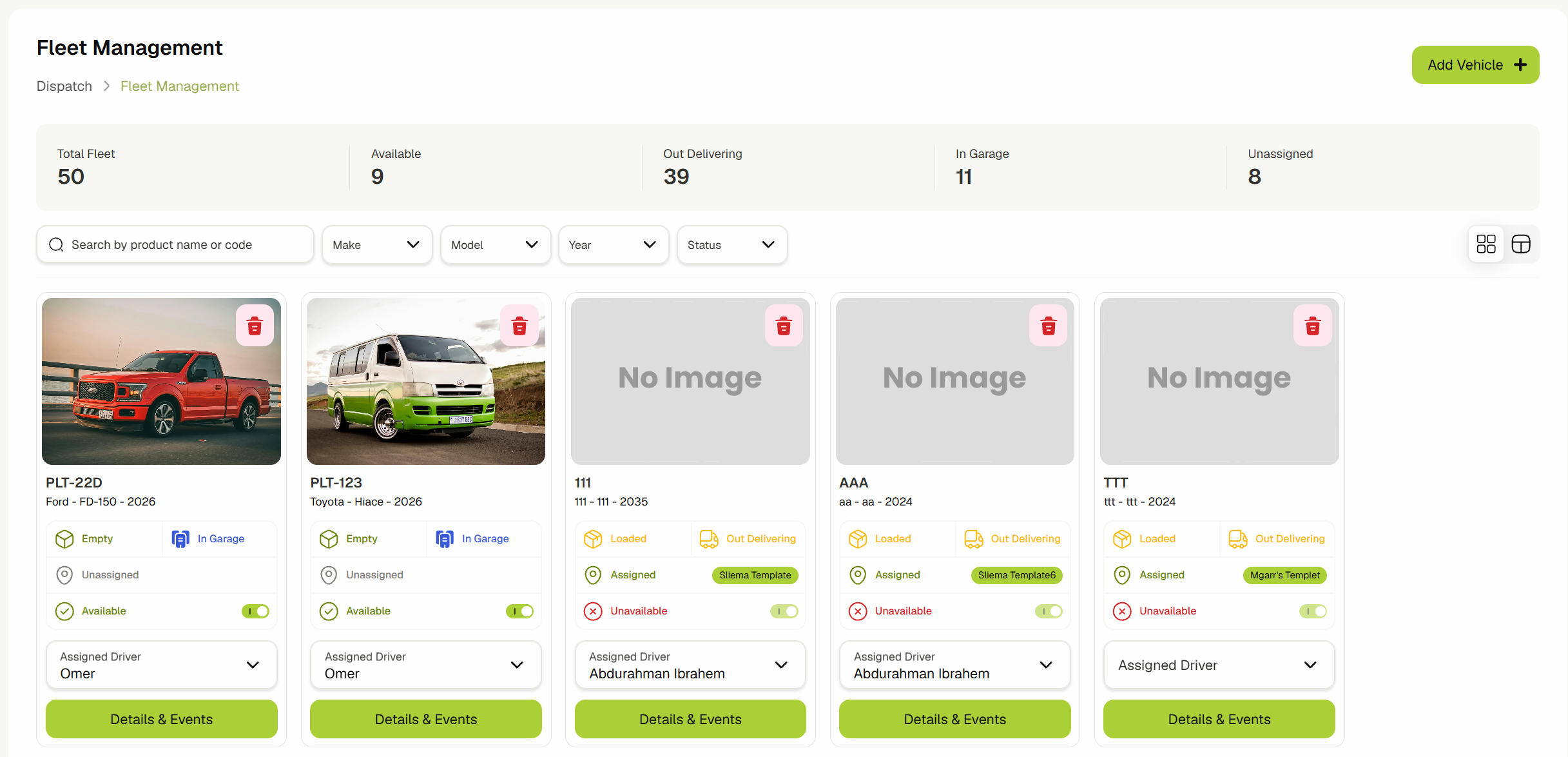Expand Assigned Driver dropdown on PLT-123
Screen dimensions: 1568x757
pyautogui.click(x=426, y=665)
